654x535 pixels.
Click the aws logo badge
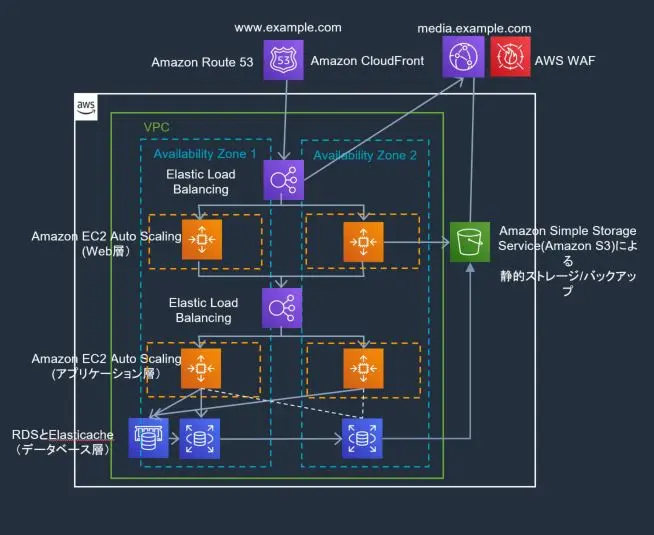click(86, 107)
